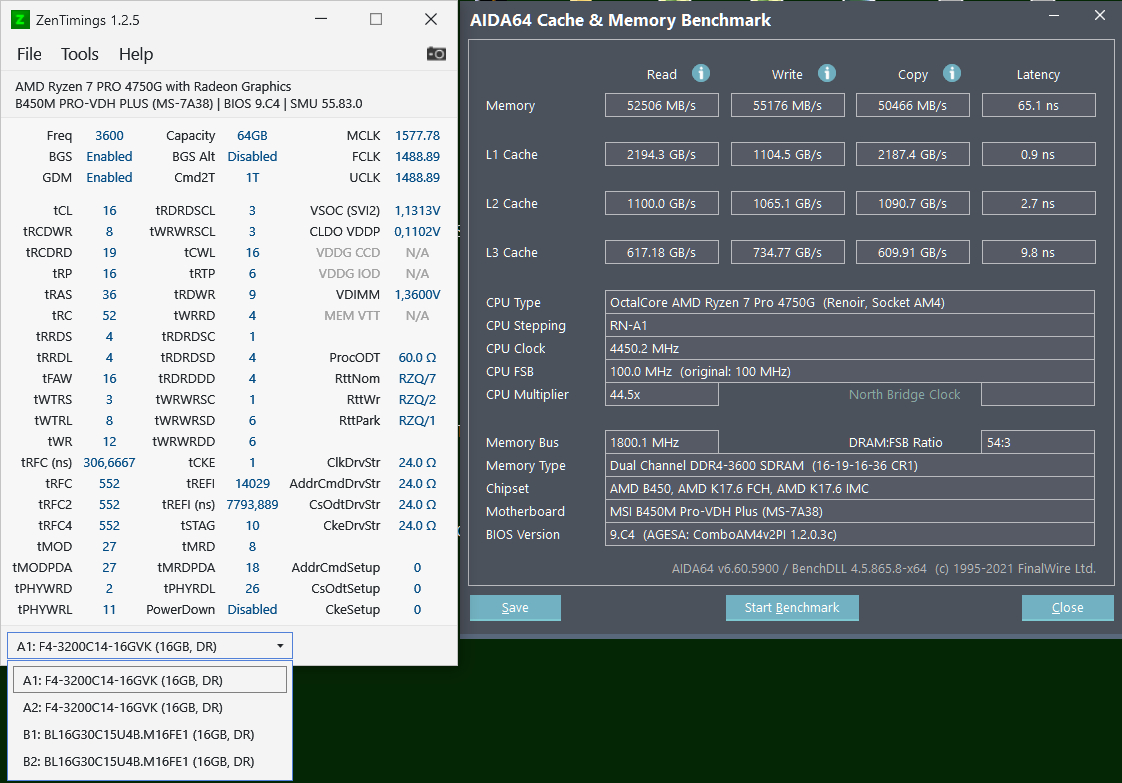Screen dimensions: 1122x783
Task: Click L1 Cache Read value 2194.3 GB/s
Action: (x=662, y=154)
